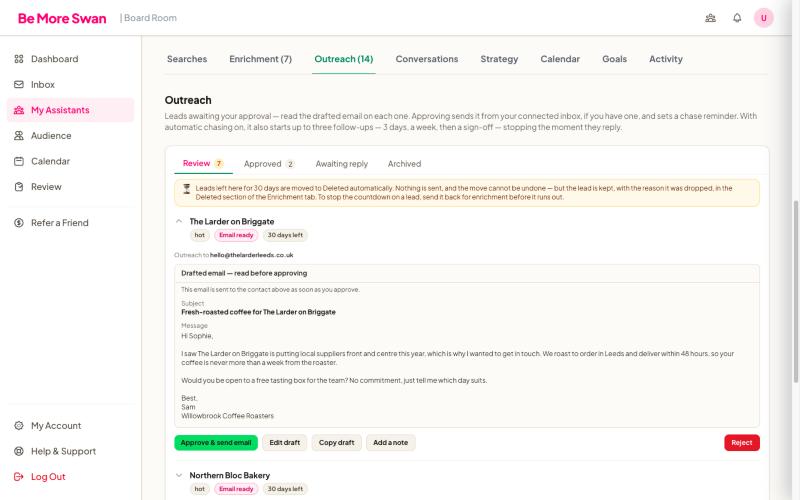
Task: Click the Willowbrook Coffee Roasters signature
Action: coord(228,416)
